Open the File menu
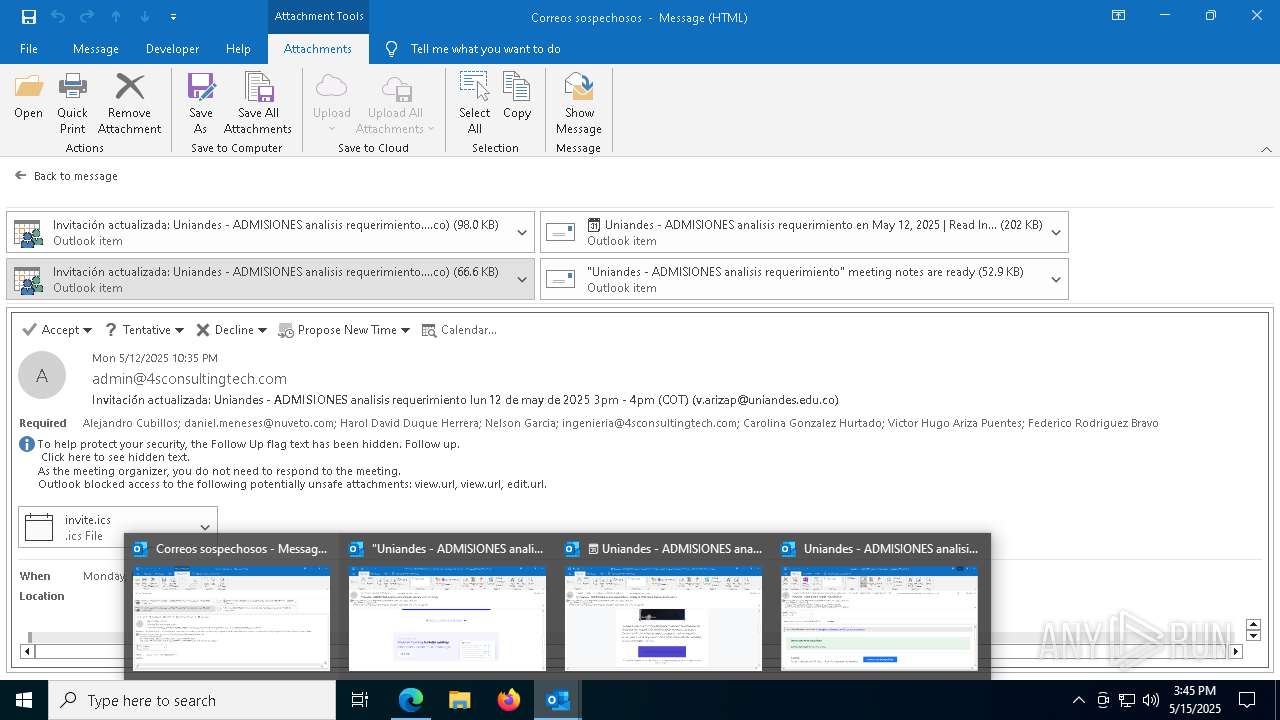This screenshot has width=1280, height=720. tap(29, 49)
